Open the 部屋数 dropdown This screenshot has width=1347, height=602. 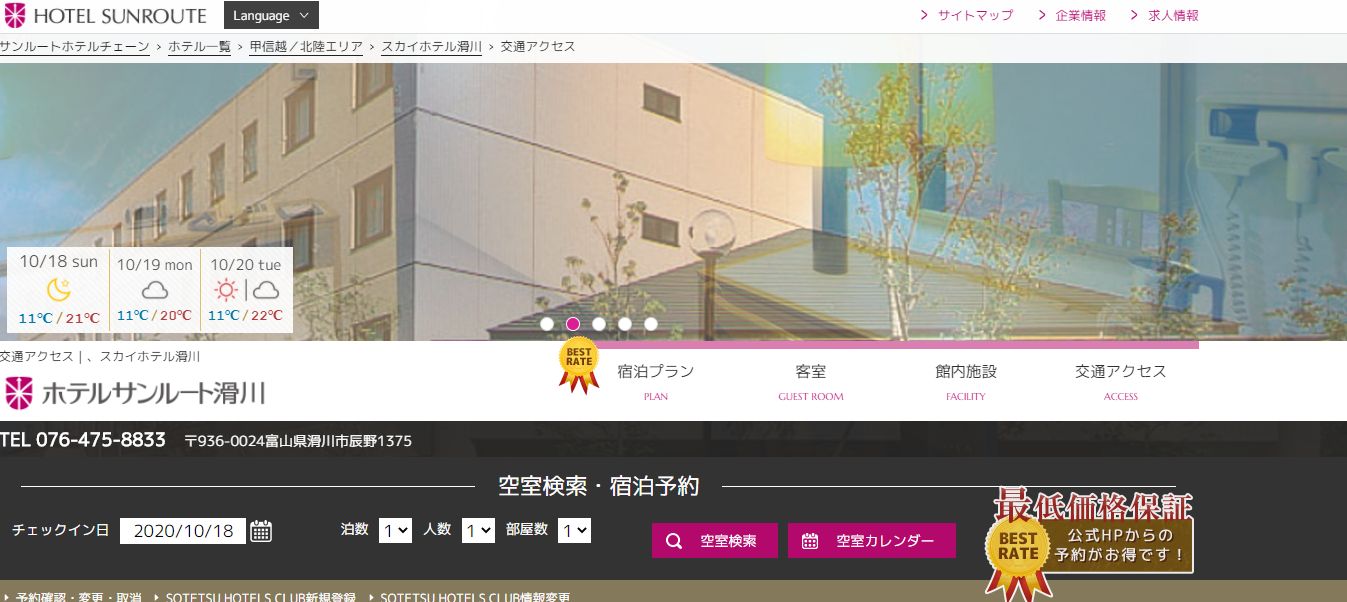tap(574, 530)
